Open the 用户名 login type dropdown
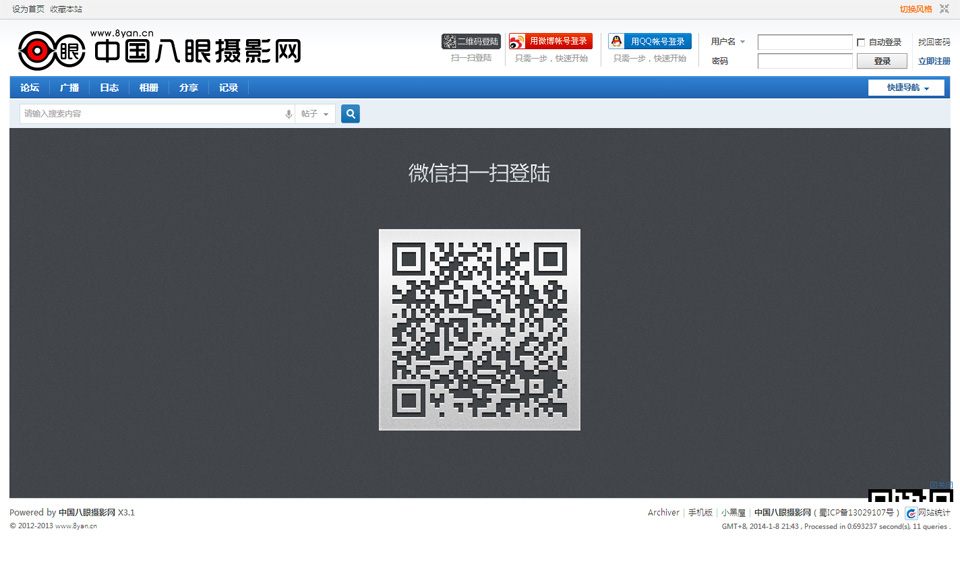Screen dimensions: 960x566 tap(728, 42)
